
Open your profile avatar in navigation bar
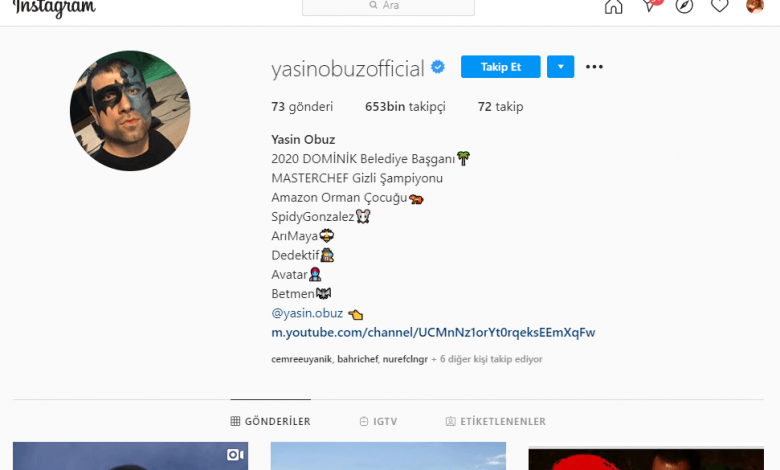pos(755,5)
